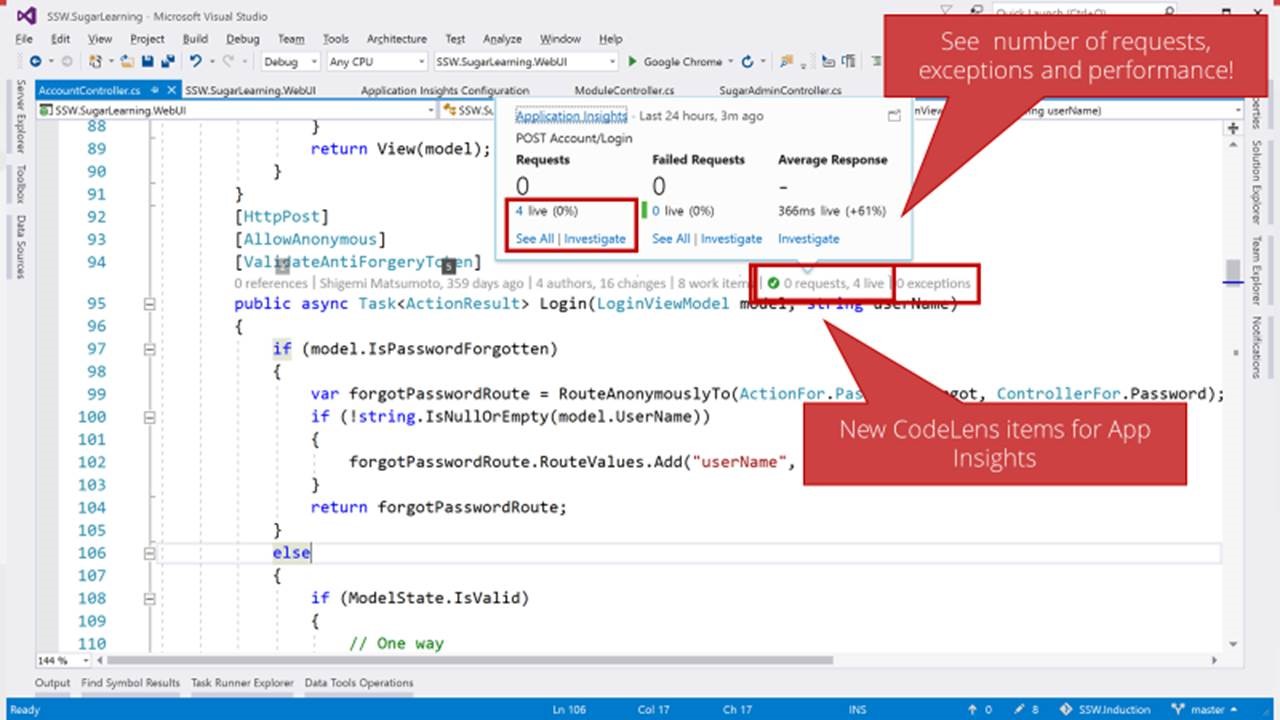Image resolution: width=1280 pixels, height=720 pixels.
Task: Click the Navigate Backward toolbar icon
Action: coord(35,62)
